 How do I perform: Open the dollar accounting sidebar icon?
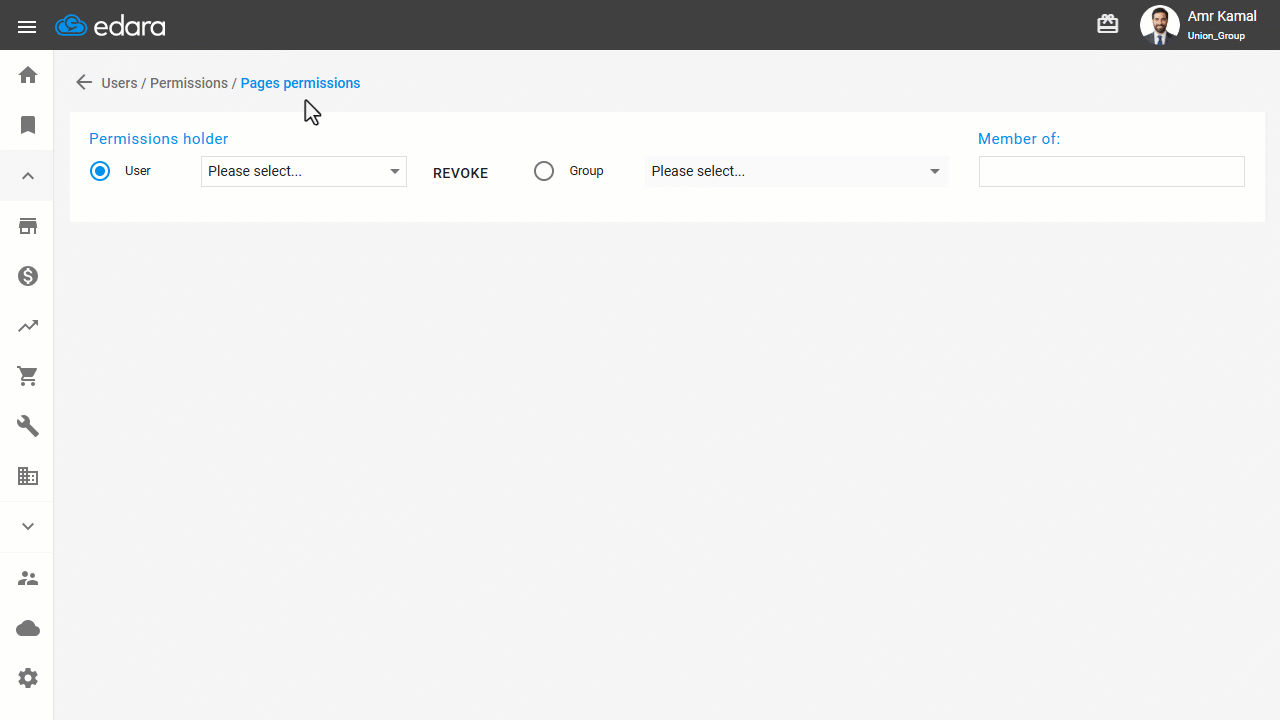28,276
